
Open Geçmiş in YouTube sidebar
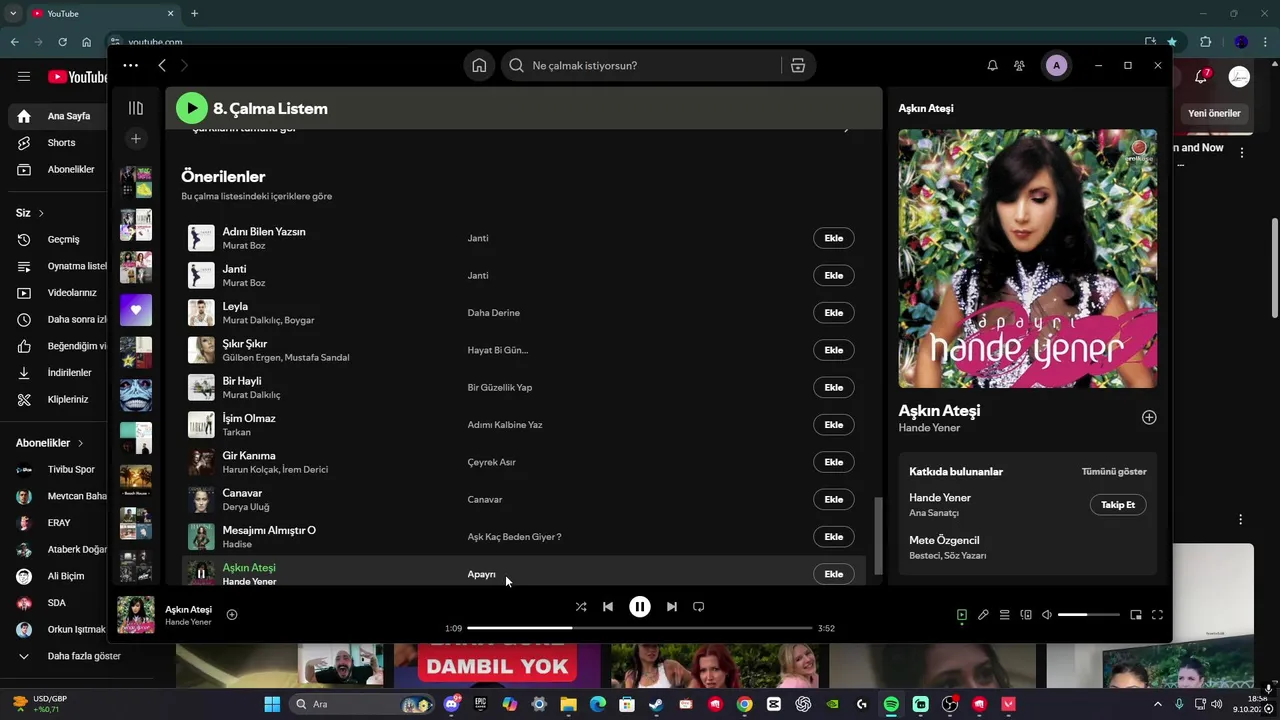click(55, 240)
